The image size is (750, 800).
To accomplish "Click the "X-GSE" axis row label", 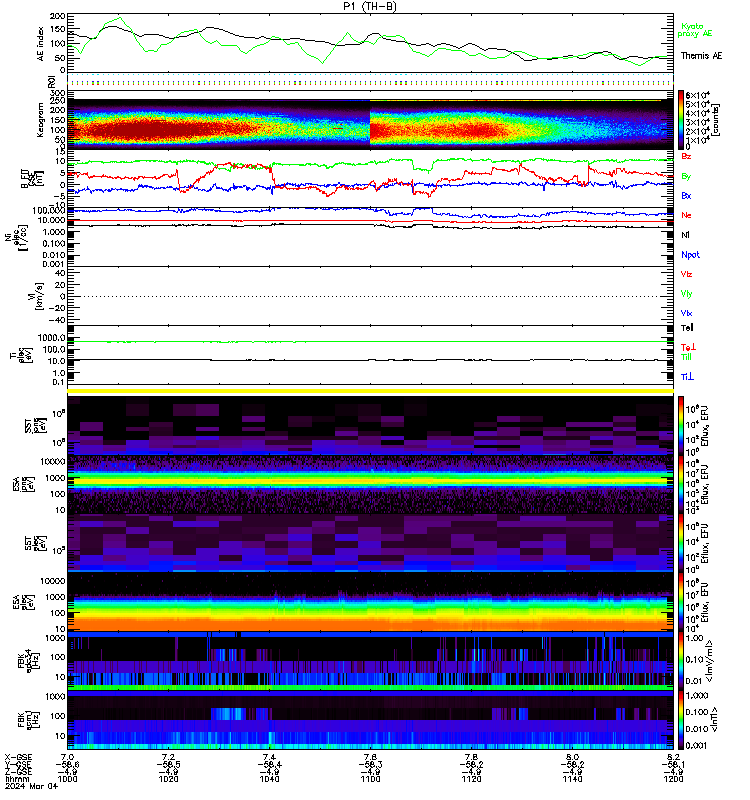I will [x=18, y=757].
